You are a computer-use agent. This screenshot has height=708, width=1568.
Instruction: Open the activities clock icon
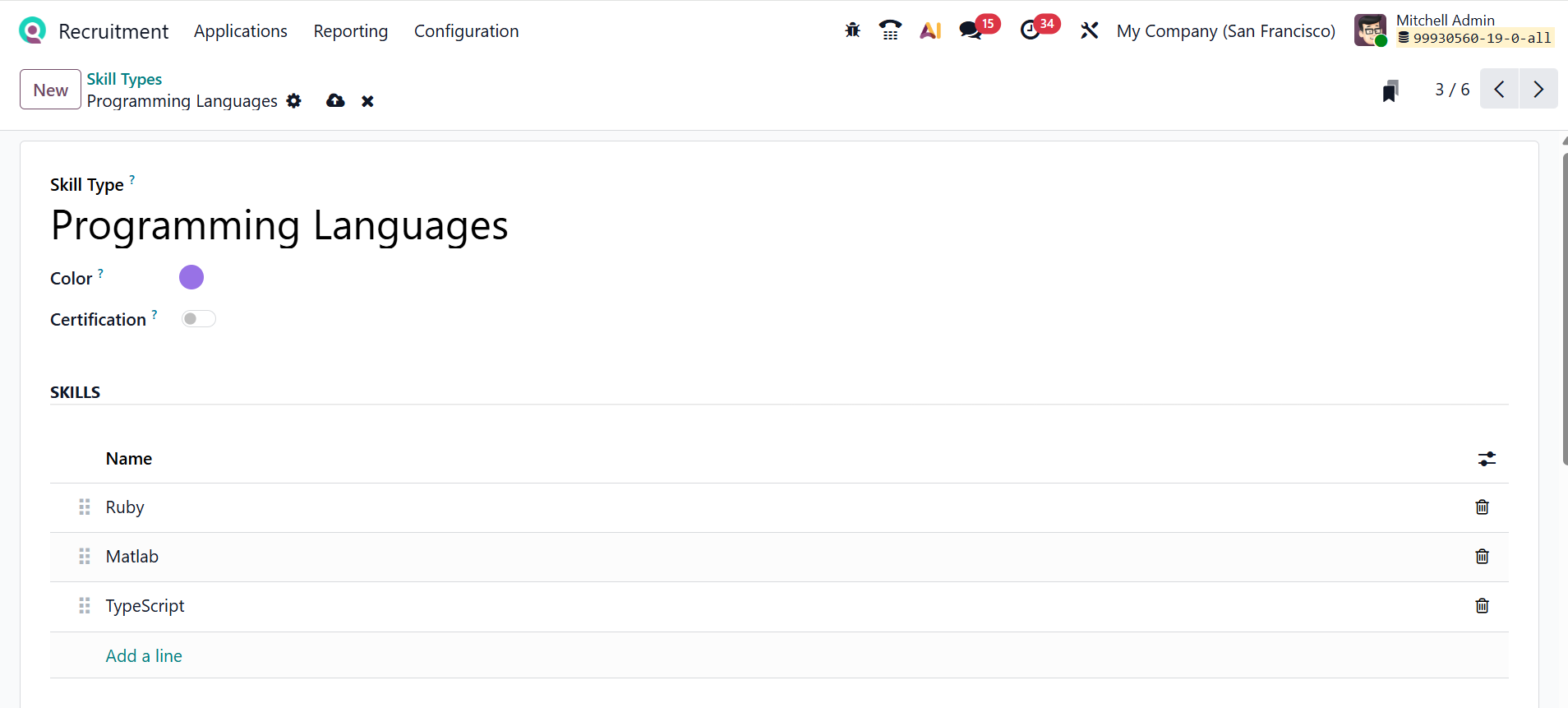tap(1031, 30)
